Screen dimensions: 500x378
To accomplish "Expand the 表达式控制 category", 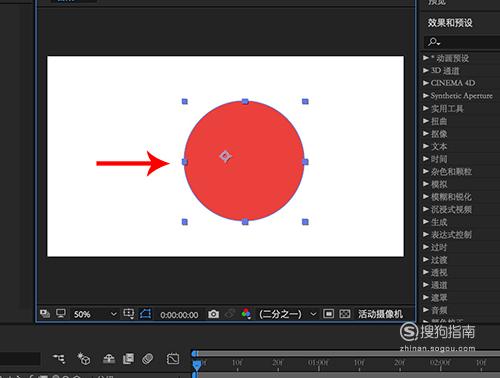I will tap(426, 234).
